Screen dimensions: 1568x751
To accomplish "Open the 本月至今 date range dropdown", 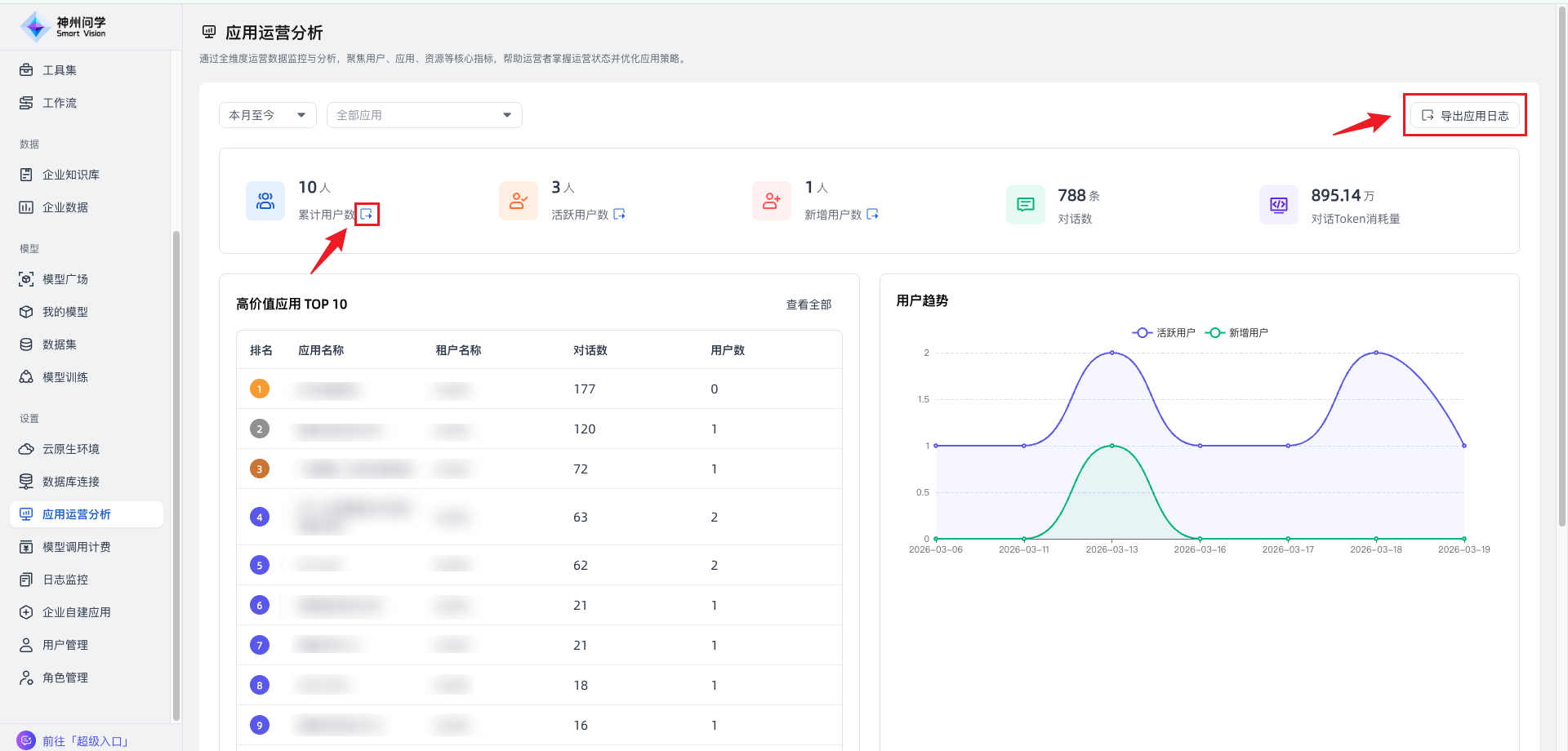I will point(267,115).
